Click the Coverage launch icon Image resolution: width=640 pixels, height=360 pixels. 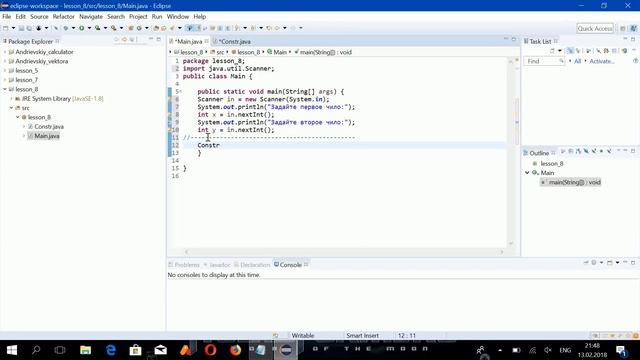[x=98, y=28]
